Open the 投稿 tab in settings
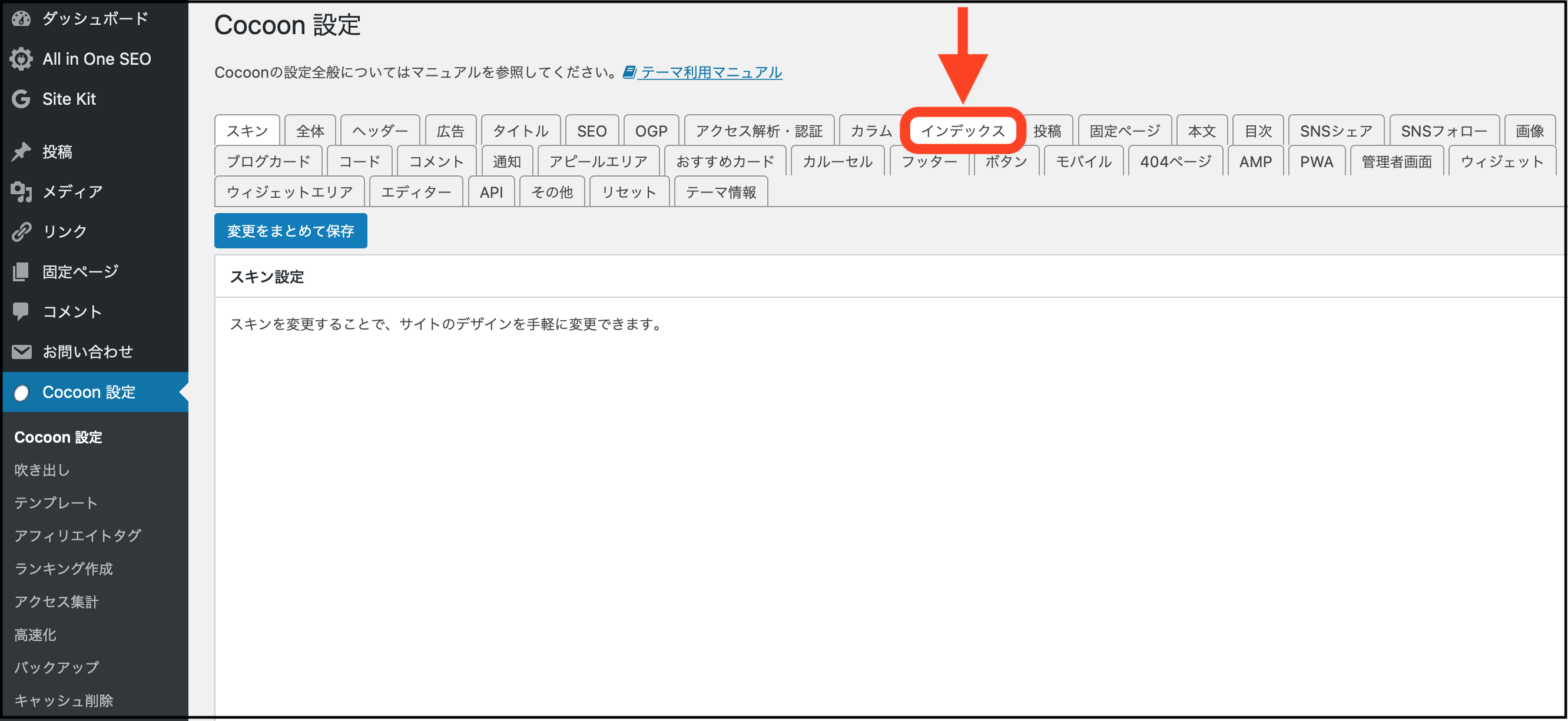This screenshot has width=1568, height=721. pyautogui.click(x=1047, y=130)
